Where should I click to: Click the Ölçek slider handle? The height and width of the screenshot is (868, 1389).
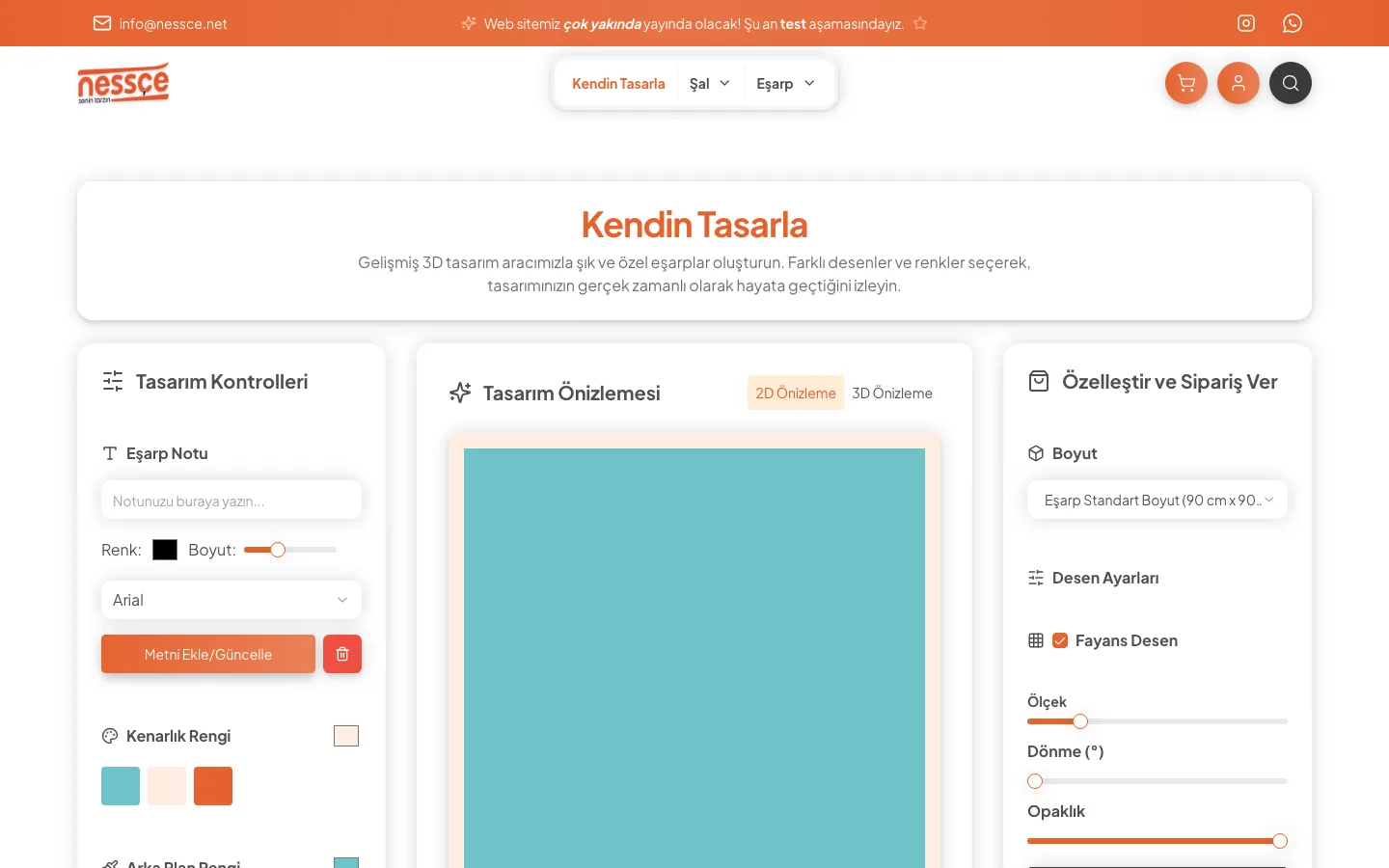click(1080, 721)
